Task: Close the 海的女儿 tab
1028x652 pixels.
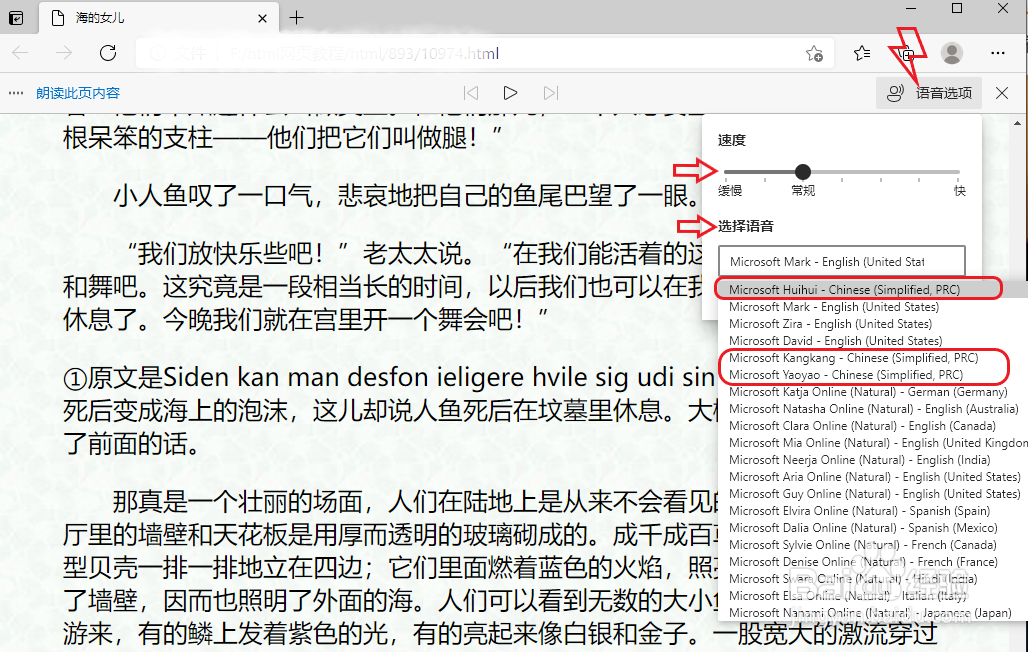Action: tap(262, 18)
